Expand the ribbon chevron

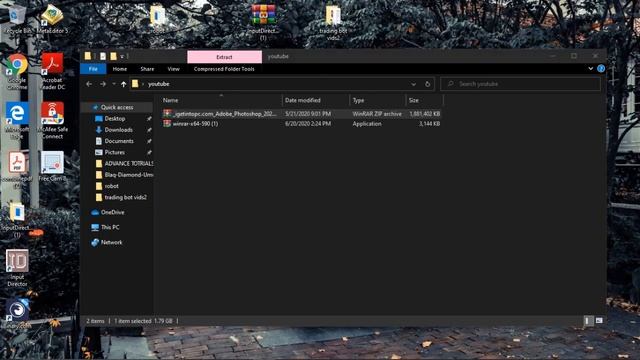click(590, 69)
